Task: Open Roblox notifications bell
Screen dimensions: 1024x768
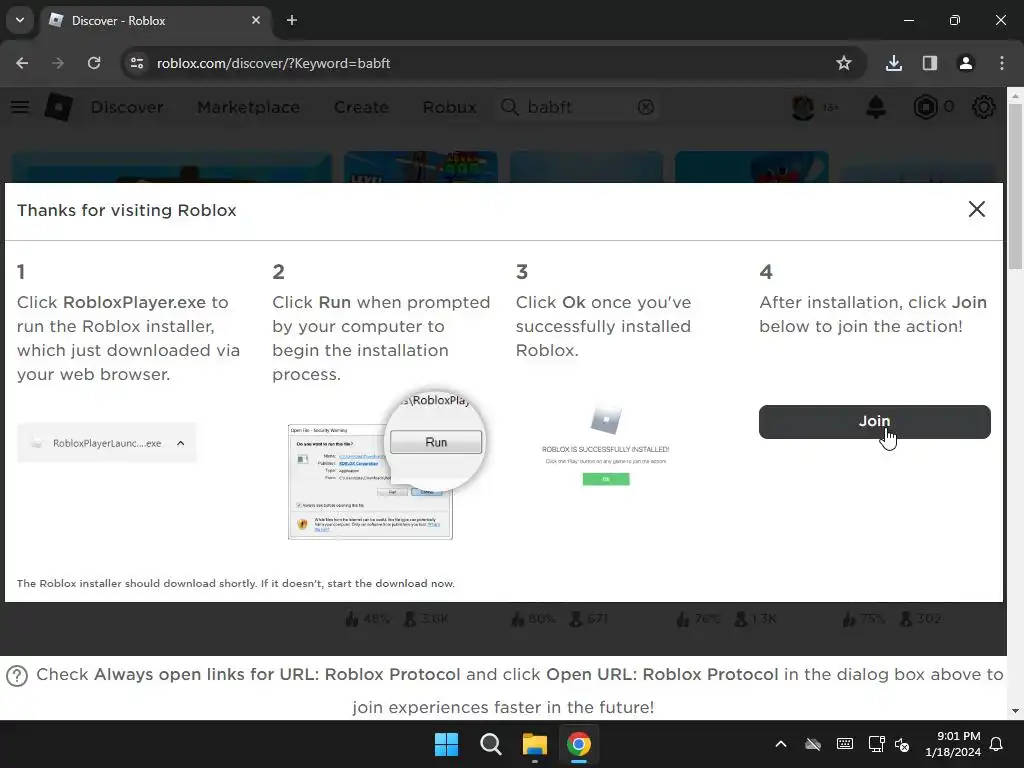Action: click(x=876, y=107)
